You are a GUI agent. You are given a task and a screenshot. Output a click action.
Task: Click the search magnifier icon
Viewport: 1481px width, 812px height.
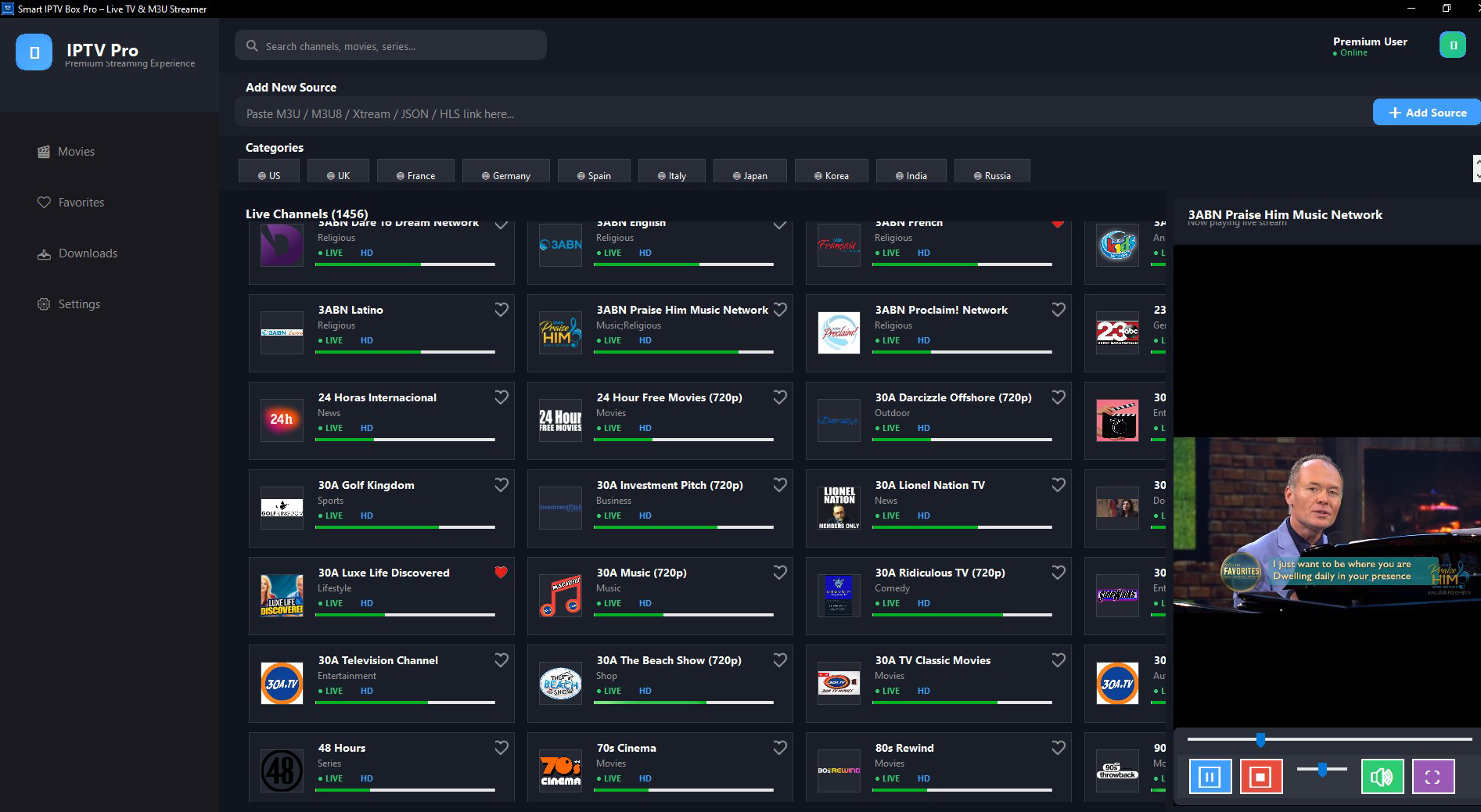tap(251, 45)
